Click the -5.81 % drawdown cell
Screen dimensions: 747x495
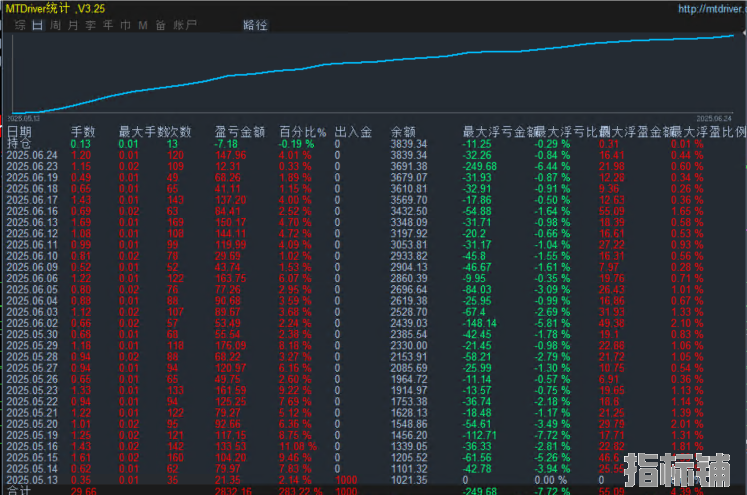[552, 323]
